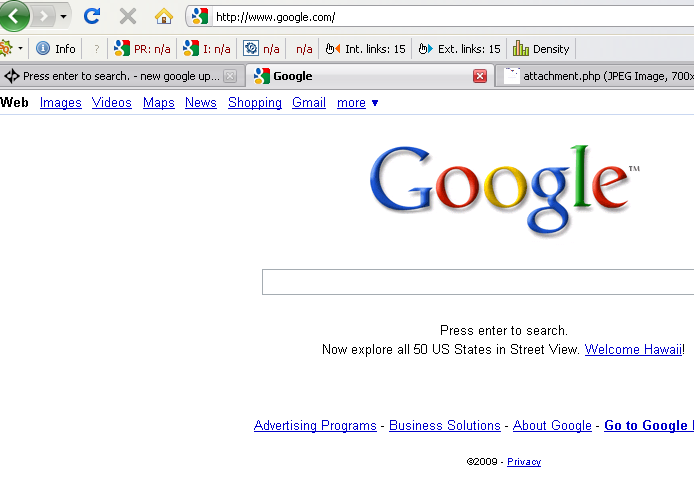Go back using the green back arrow
Screen dimensions: 694x495
[x=13, y=16]
